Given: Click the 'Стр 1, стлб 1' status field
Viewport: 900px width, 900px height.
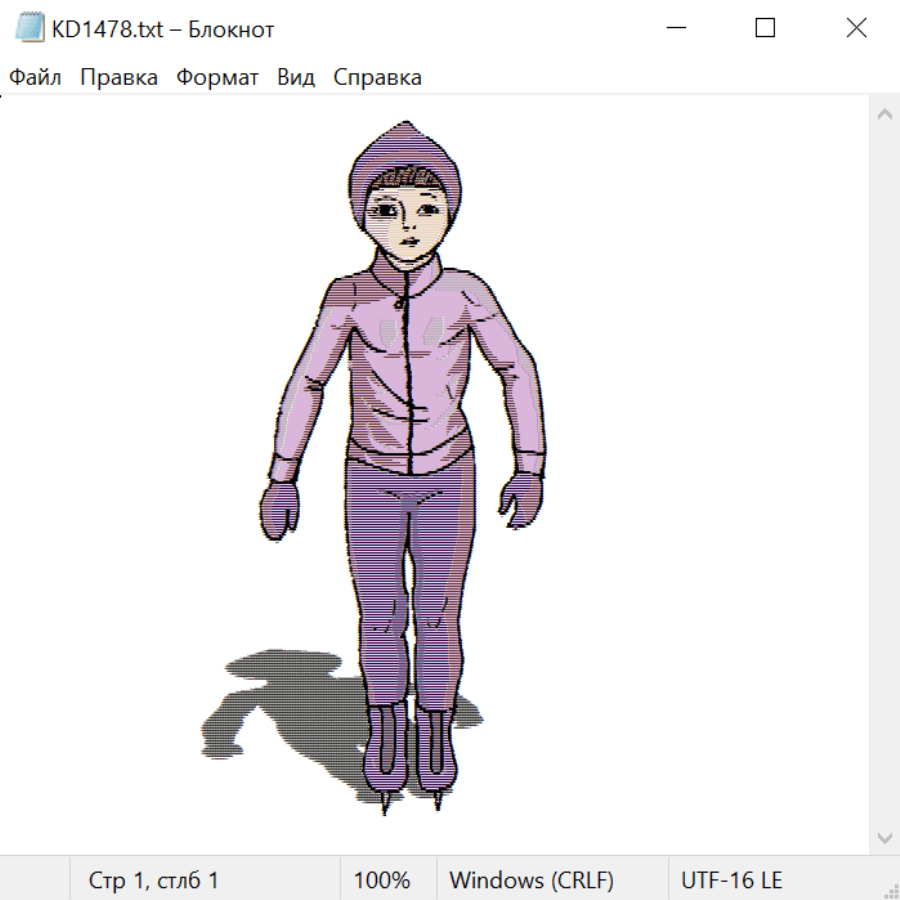Looking at the screenshot, I should click(x=154, y=880).
